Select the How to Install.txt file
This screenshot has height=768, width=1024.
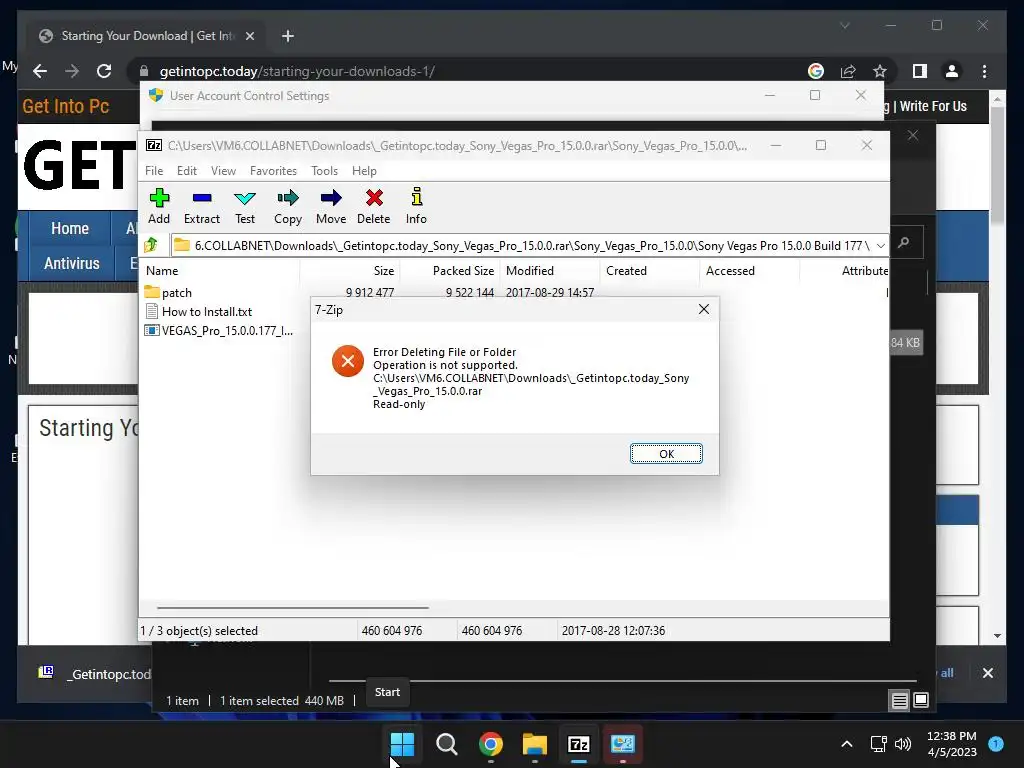pyautogui.click(x=199, y=312)
